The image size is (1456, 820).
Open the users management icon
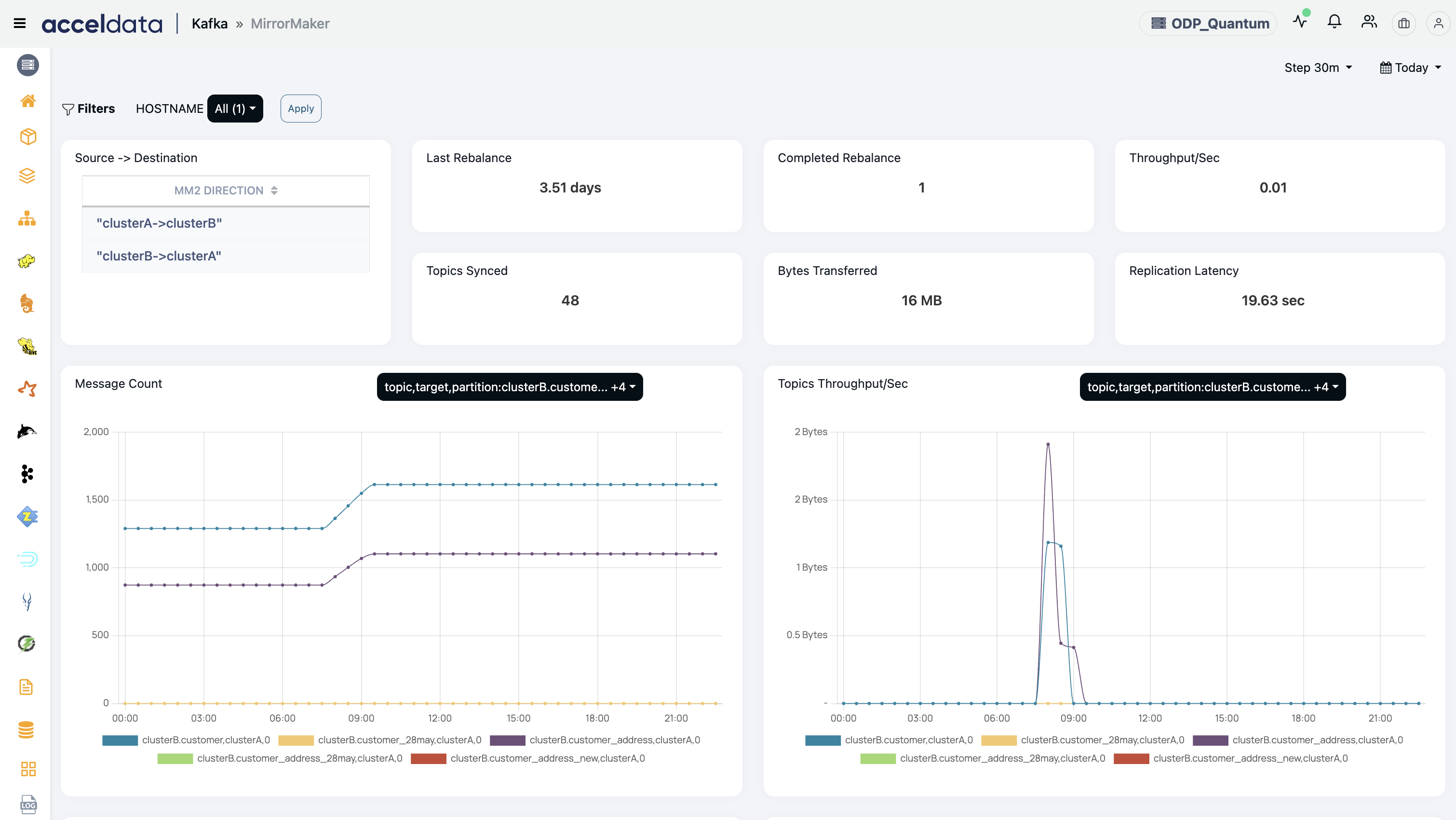(x=1369, y=23)
